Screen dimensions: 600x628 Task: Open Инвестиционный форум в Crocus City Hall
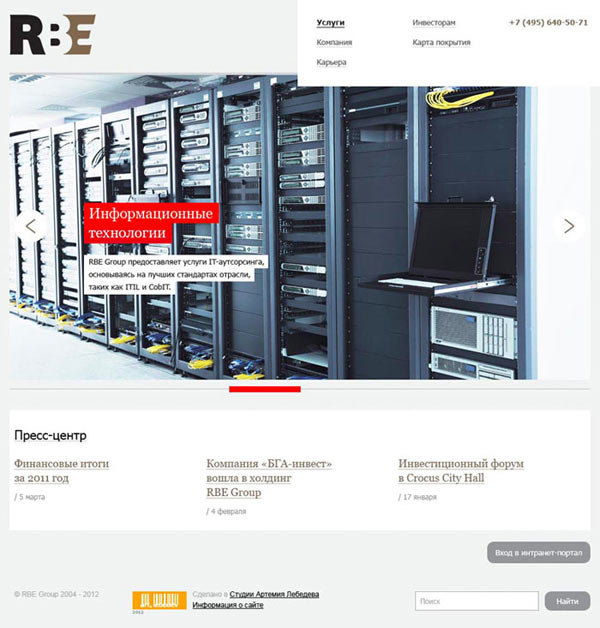[460, 471]
